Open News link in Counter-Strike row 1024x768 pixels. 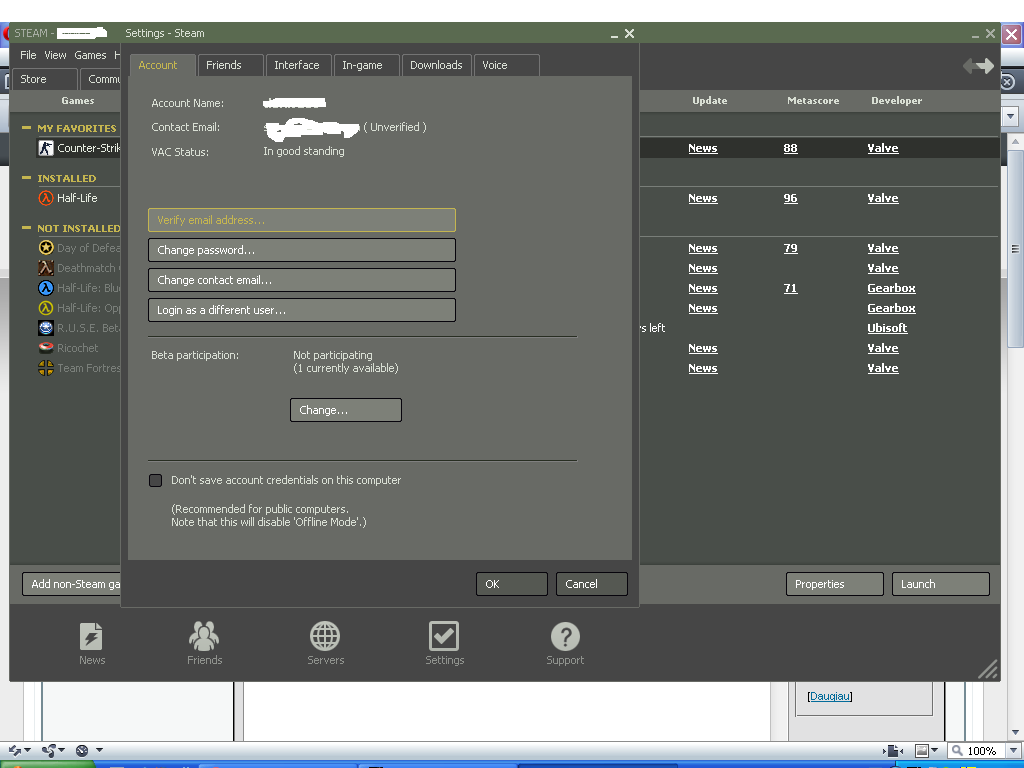pyautogui.click(x=703, y=148)
